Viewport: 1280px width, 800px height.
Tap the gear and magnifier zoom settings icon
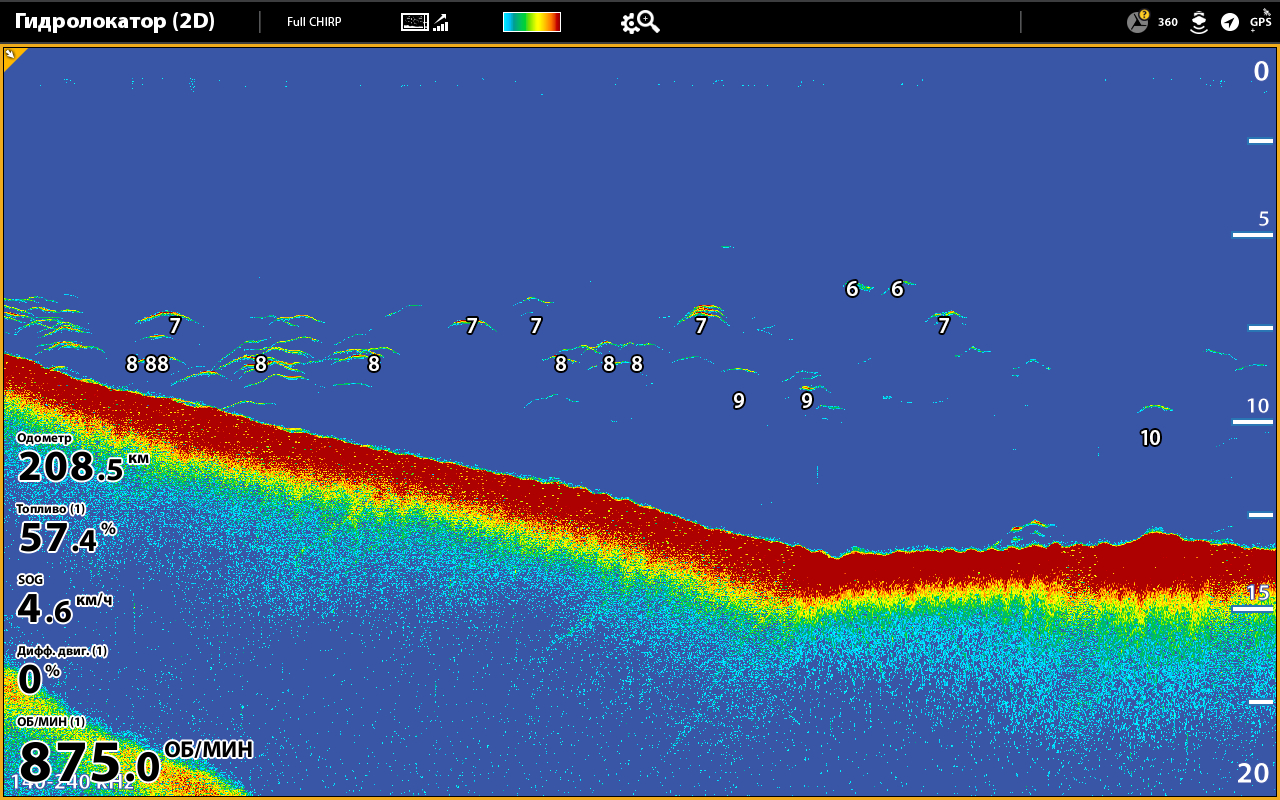click(x=640, y=22)
